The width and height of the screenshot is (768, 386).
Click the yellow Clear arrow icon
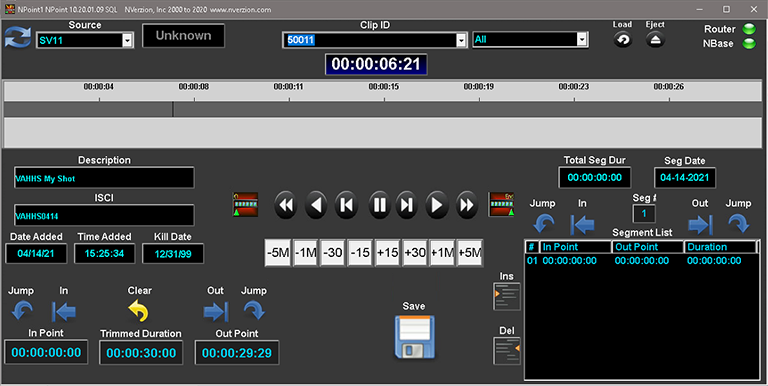(139, 312)
